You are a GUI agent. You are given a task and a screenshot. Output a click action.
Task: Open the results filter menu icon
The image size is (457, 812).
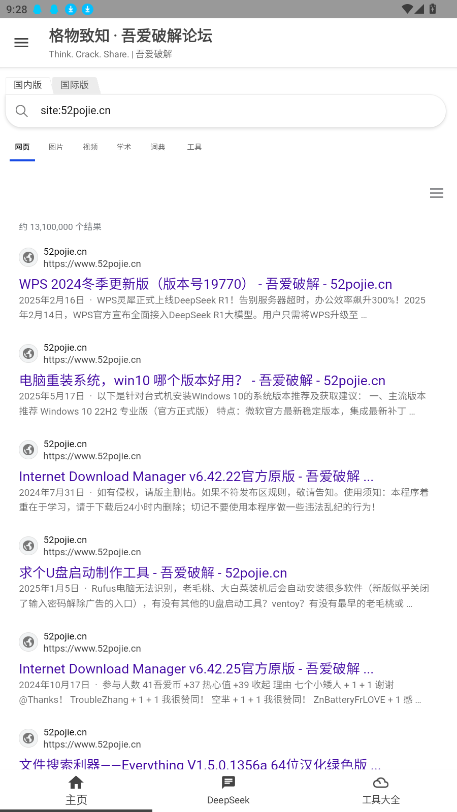pos(436,193)
